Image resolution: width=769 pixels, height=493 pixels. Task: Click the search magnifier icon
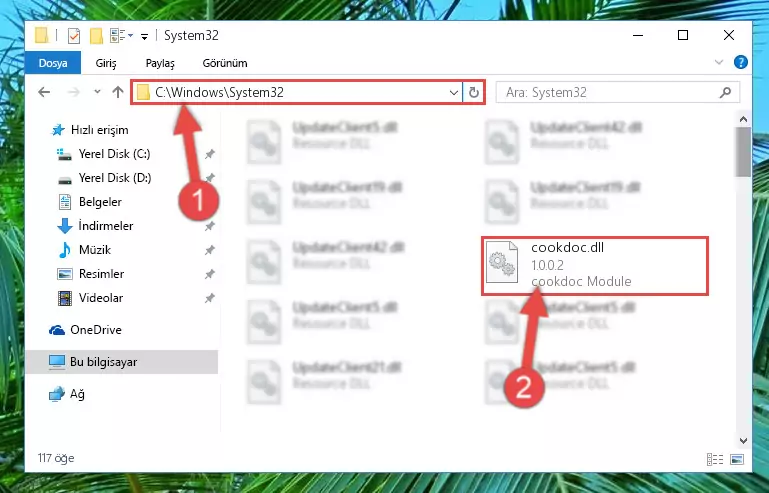click(725, 92)
